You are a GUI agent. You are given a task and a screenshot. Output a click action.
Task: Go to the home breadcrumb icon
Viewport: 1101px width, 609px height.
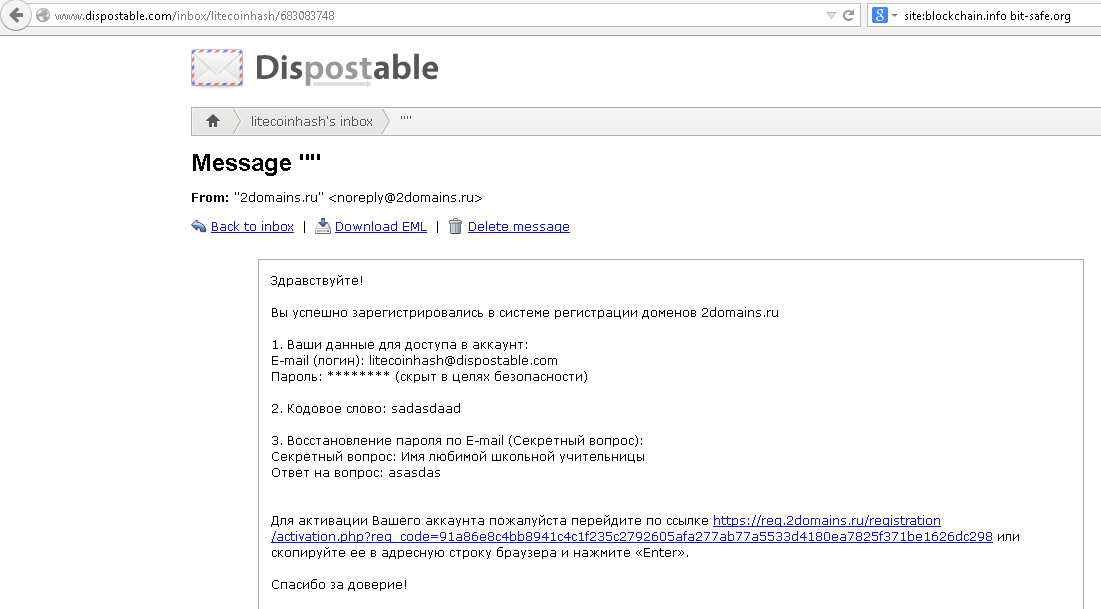[213, 121]
